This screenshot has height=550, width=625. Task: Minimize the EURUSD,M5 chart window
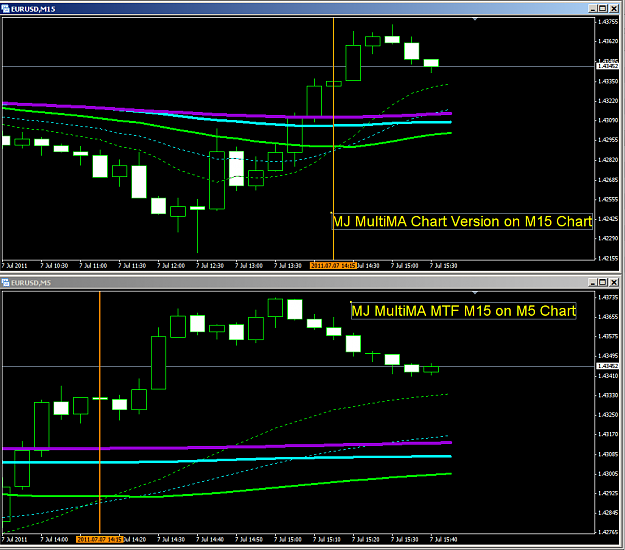[593, 282]
